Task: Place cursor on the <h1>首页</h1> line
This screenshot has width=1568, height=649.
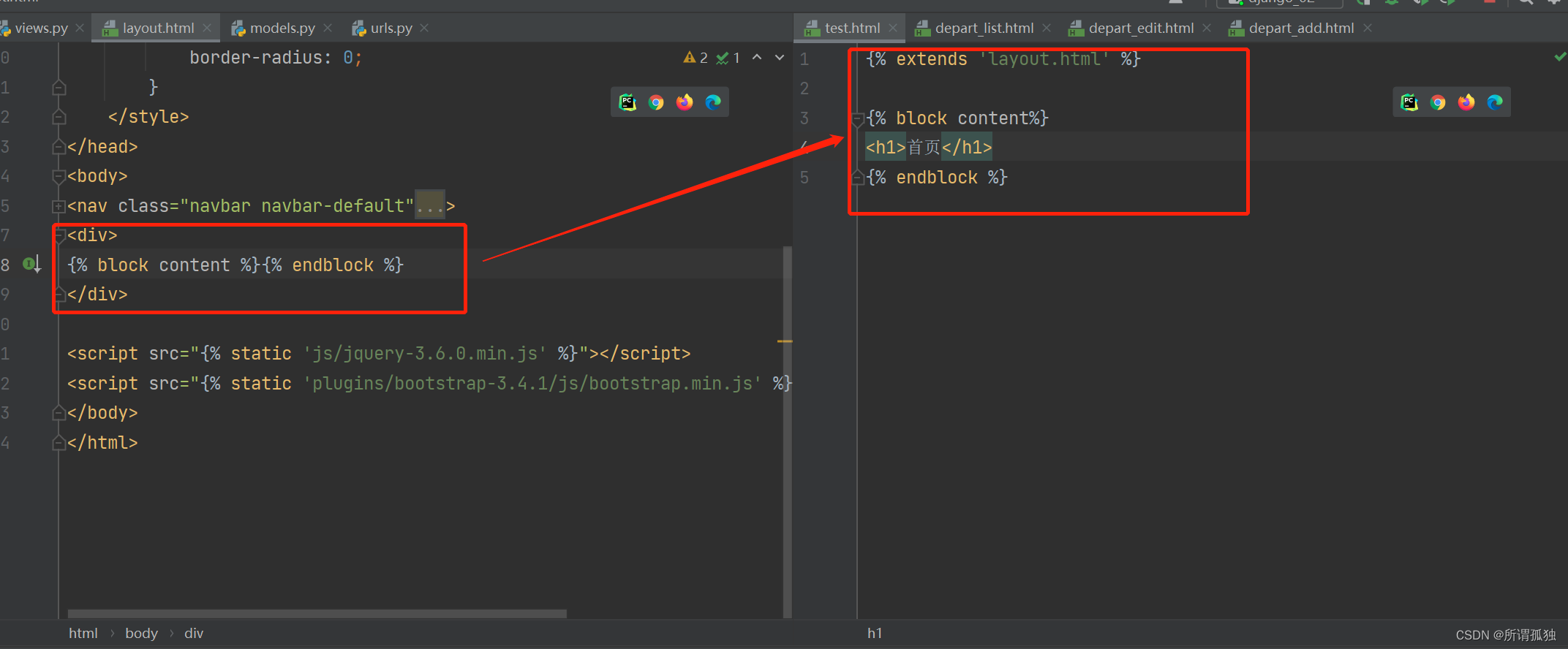Action: click(929, 148)
